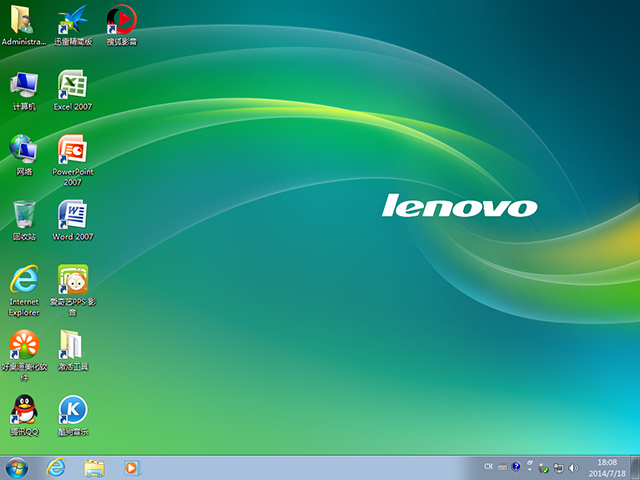The width and height of the screenshot is (640, 480).
Task: Select the iQiyi PPS video shortcut
Action: [72, 280]
